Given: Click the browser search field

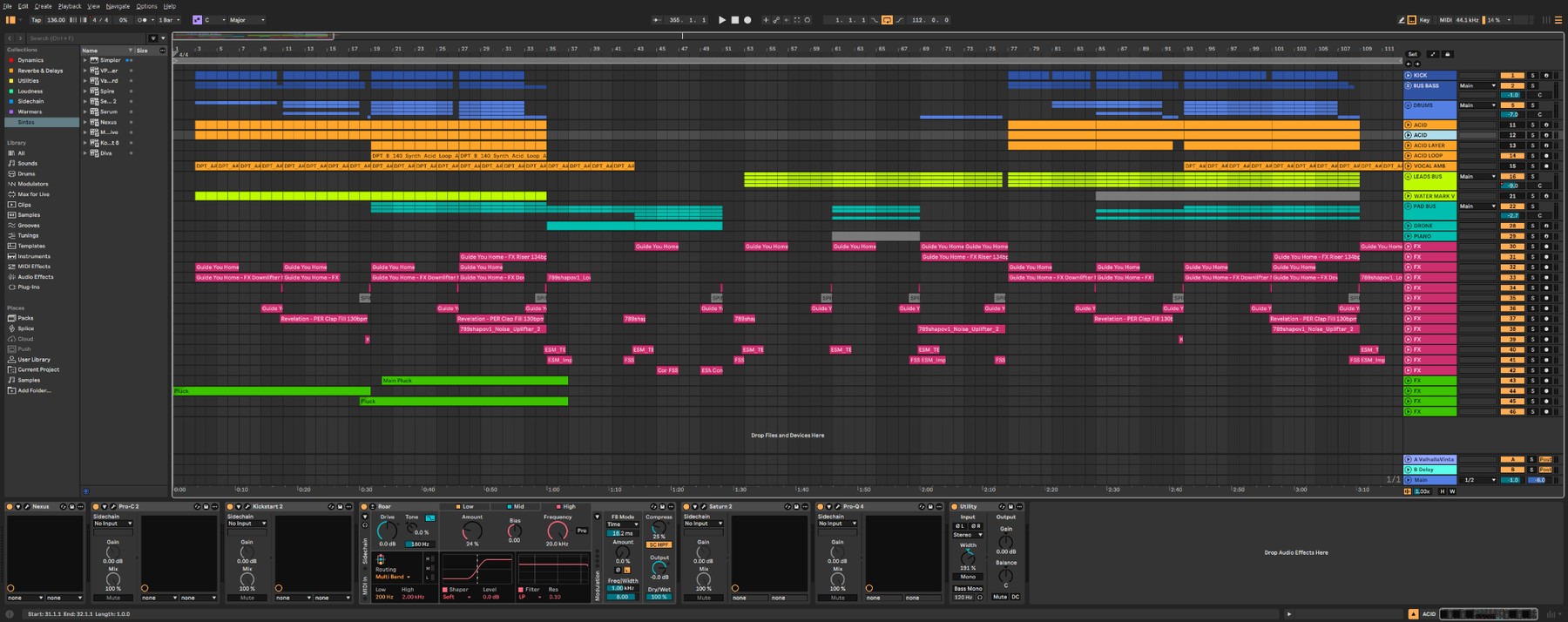Looking at the screenshot, I should click(x=86, y=38).
